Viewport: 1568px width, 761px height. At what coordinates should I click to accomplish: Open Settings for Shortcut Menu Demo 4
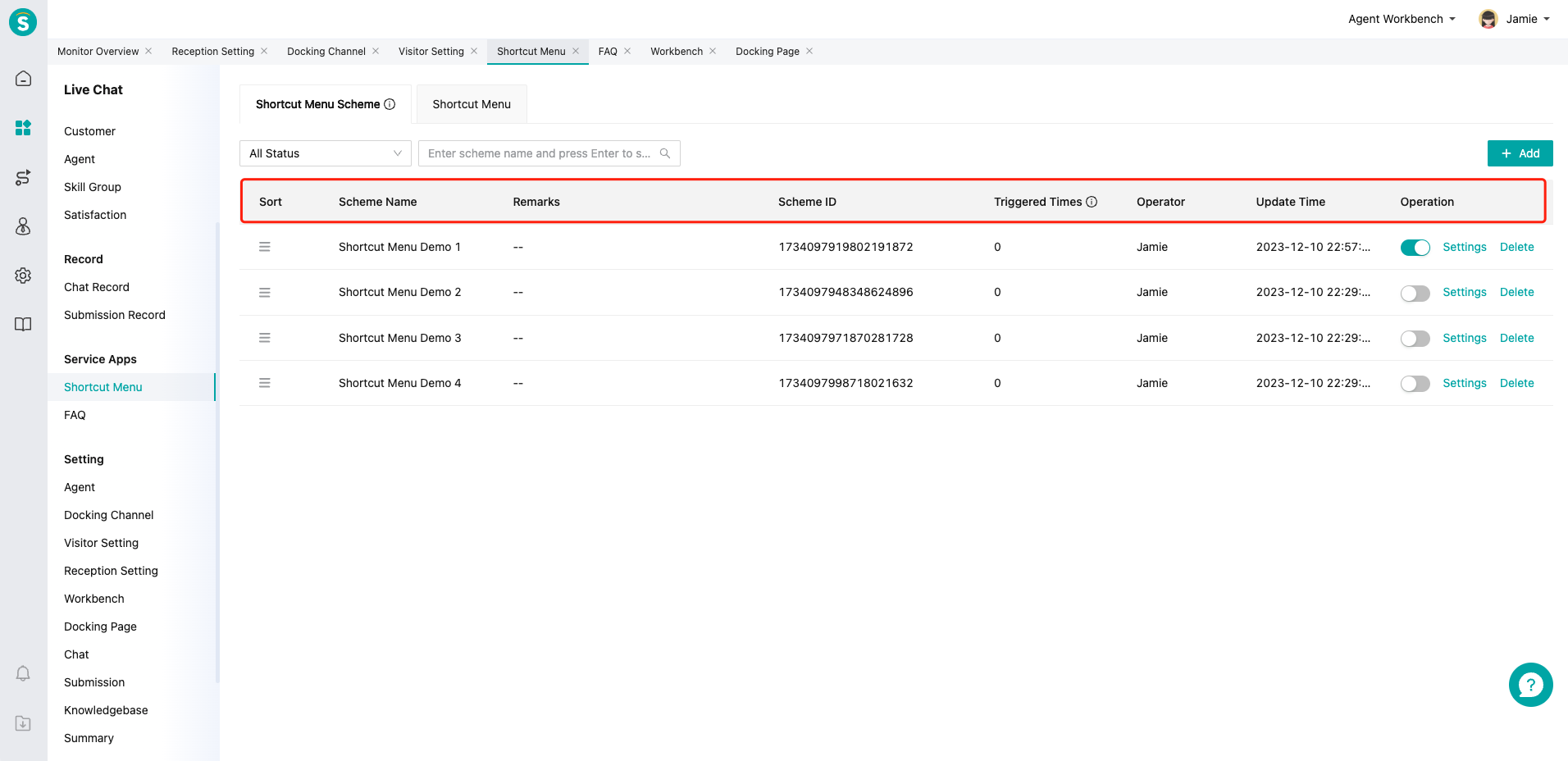point(1464,383)
